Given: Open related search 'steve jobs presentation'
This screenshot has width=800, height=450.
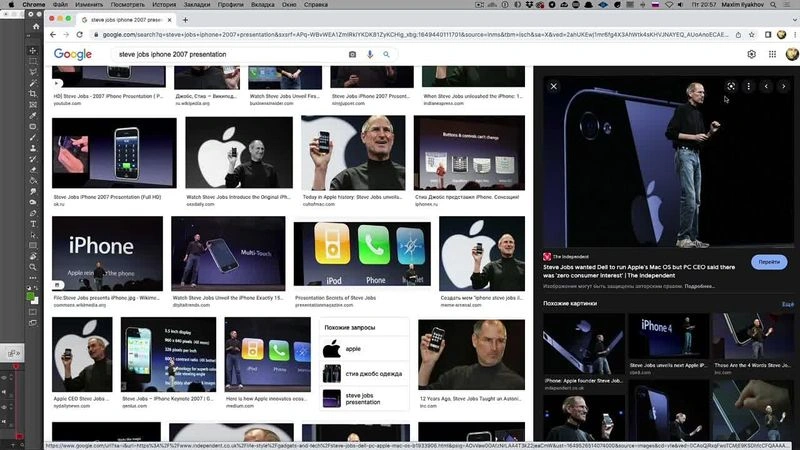Looking at the screenshot, I should (364, 398).
